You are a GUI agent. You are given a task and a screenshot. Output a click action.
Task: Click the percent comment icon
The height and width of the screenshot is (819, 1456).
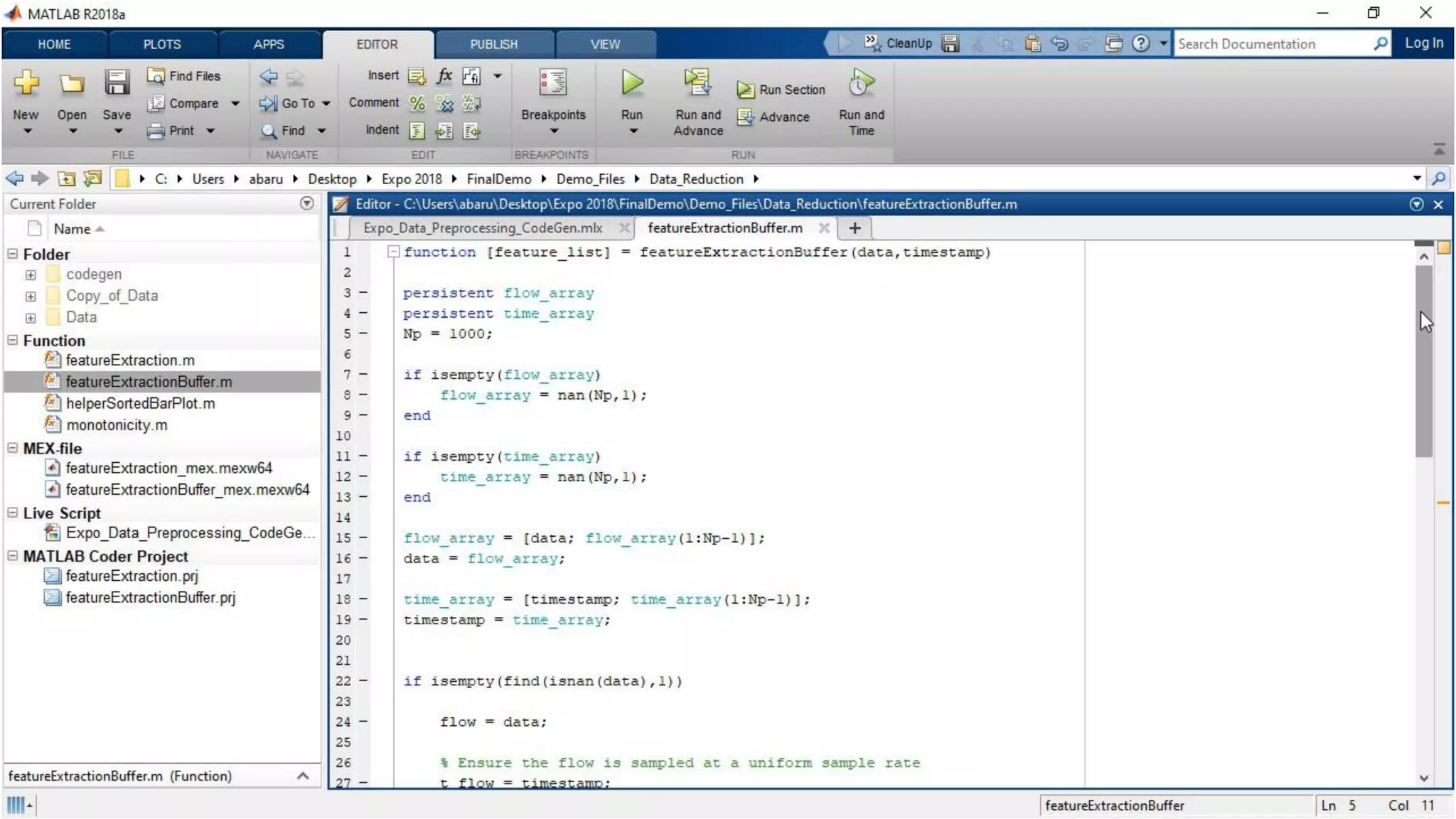pyautogui.click(x=417, y=104)
